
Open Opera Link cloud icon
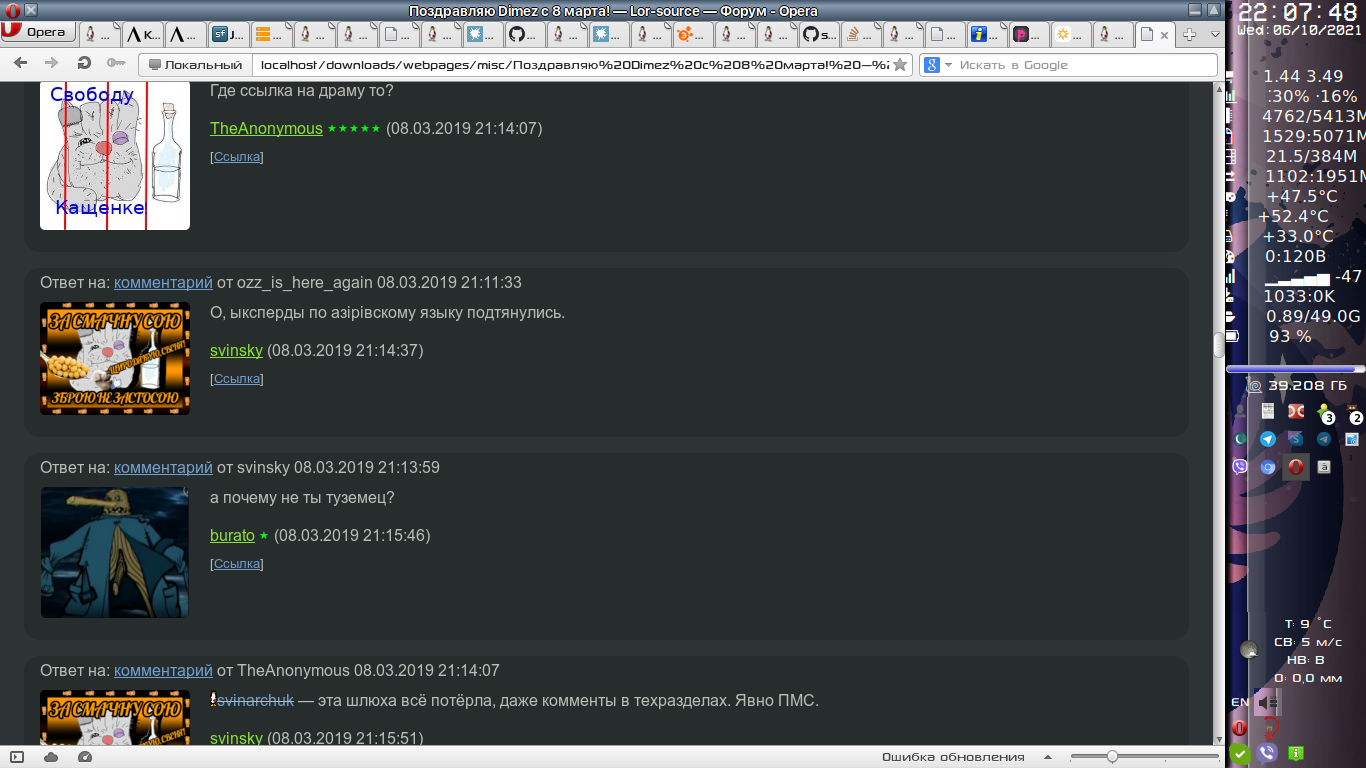coord(51,757)
